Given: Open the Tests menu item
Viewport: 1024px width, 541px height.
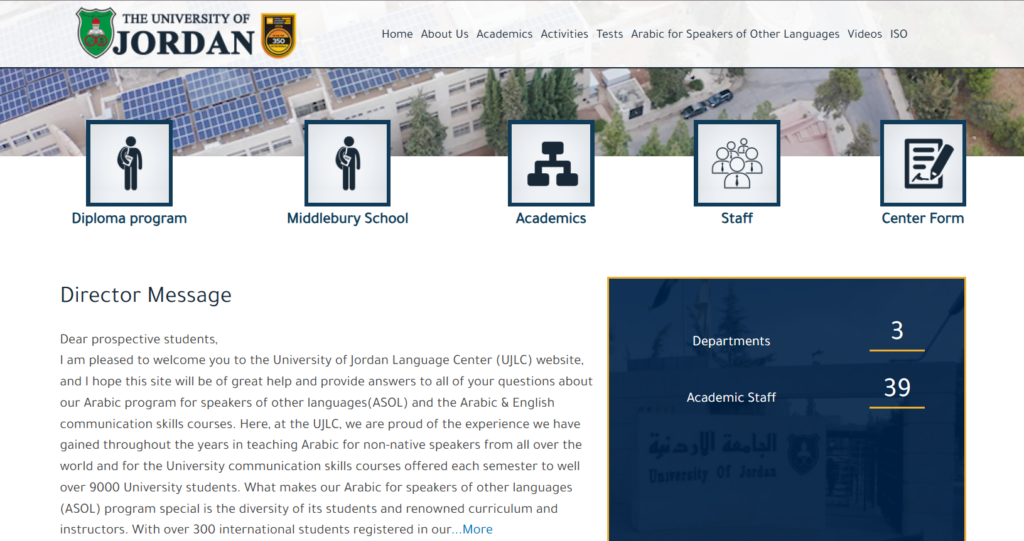Looking at the screenshot, I should pos(609,34).
